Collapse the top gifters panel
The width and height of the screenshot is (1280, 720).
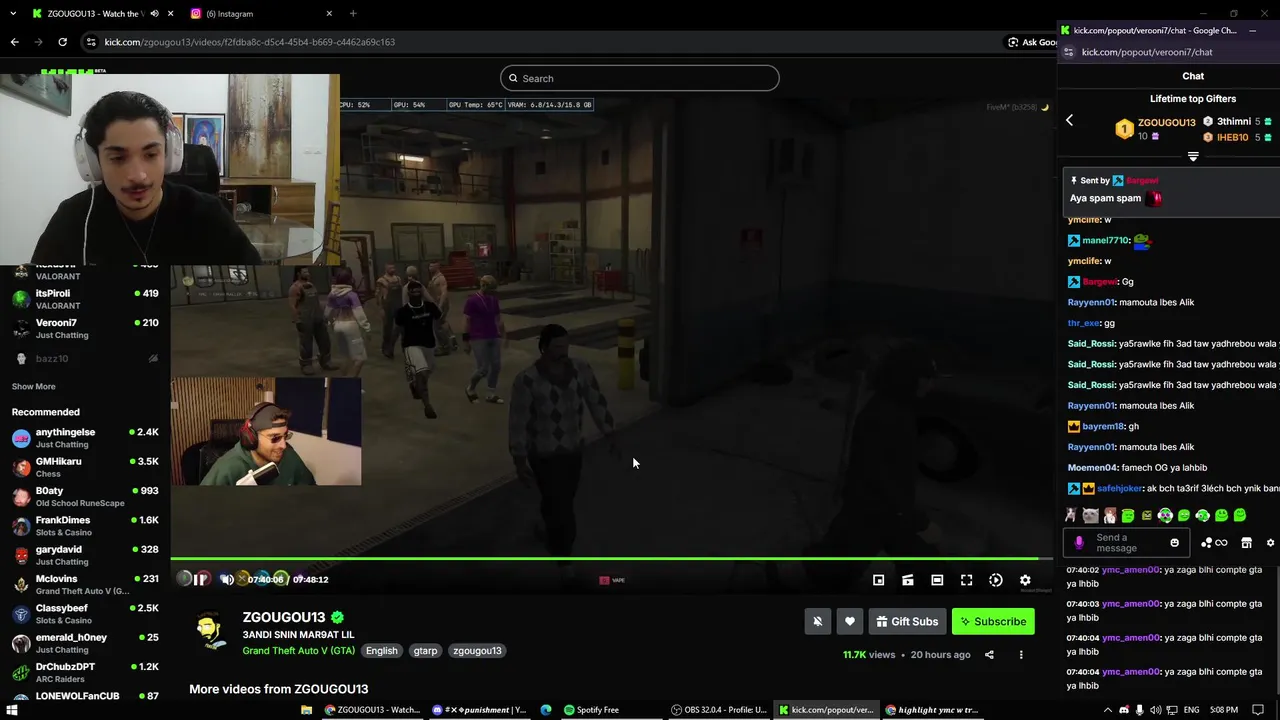pos(1193,157)
